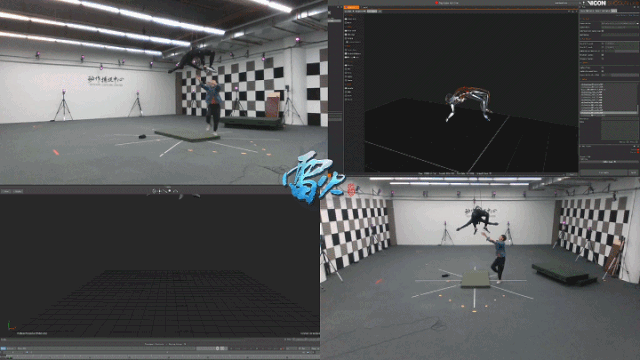640x360 pixels.
Task: Collapse the orange takes list section header
Action: coord(585,79)
